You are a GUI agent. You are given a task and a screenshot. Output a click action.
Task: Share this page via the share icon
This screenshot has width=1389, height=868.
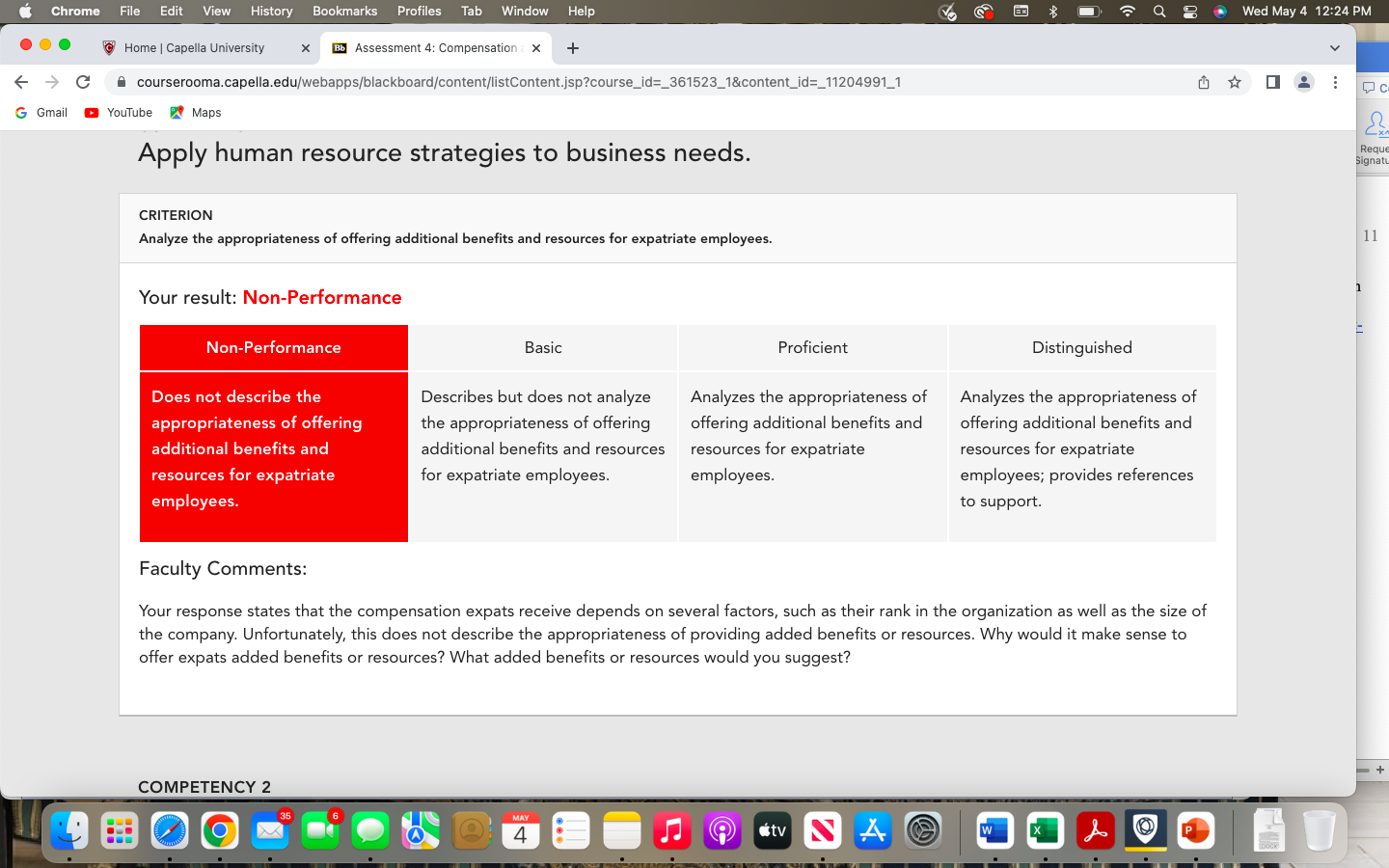tap(1204, 82)
